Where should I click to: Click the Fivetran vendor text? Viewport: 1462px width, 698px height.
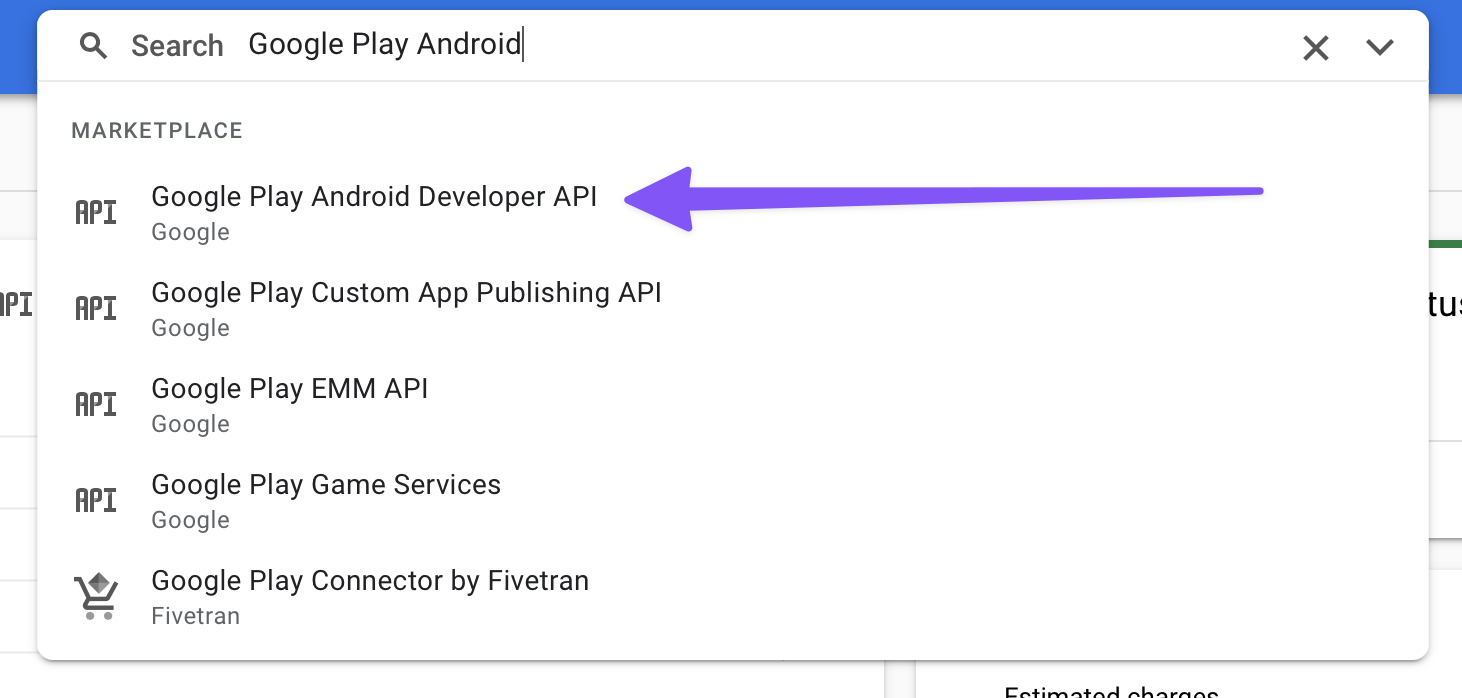(195, 616)
